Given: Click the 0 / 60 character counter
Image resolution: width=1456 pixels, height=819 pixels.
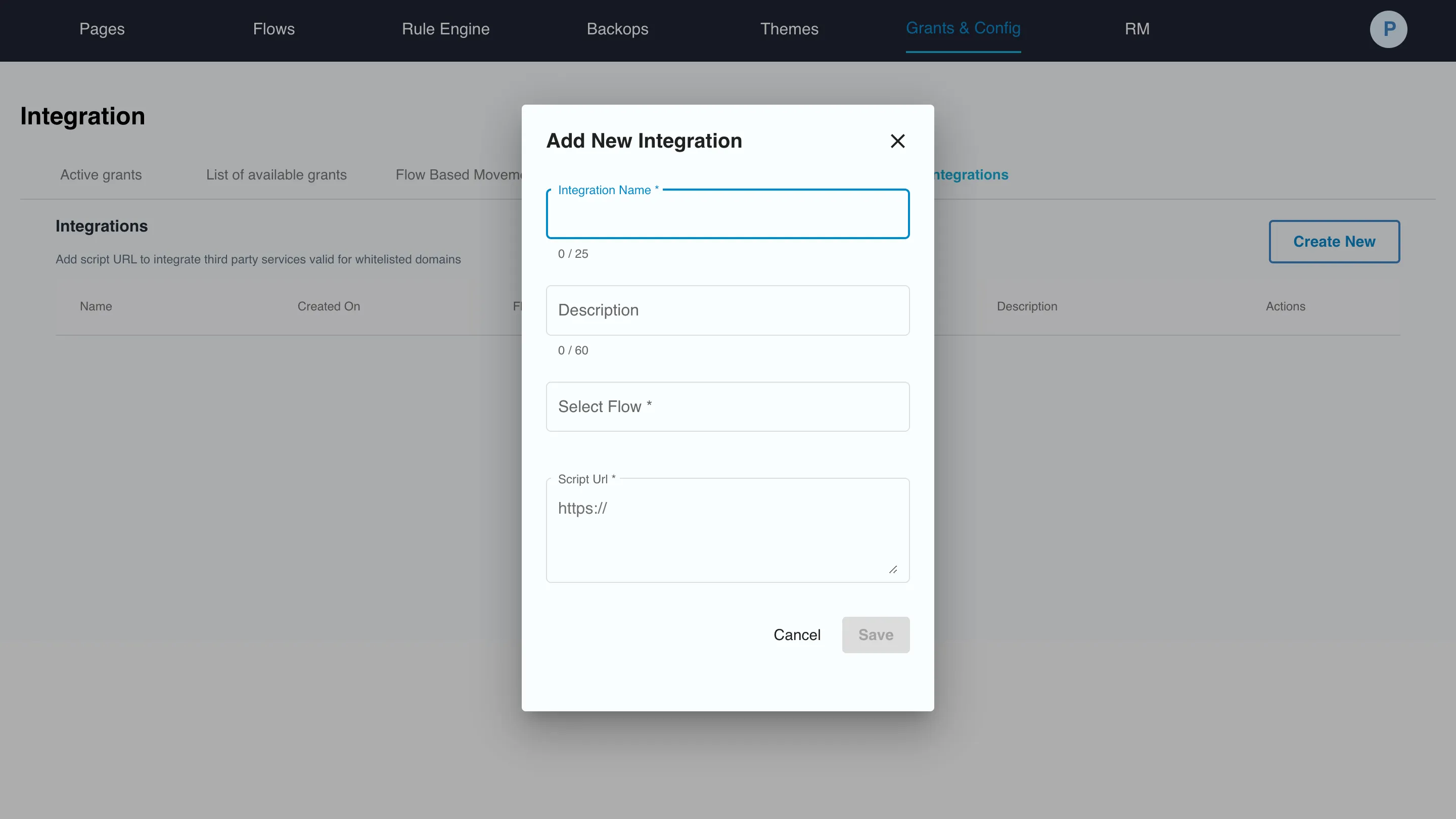Looking at the screenshot, I should pos(573,350).
